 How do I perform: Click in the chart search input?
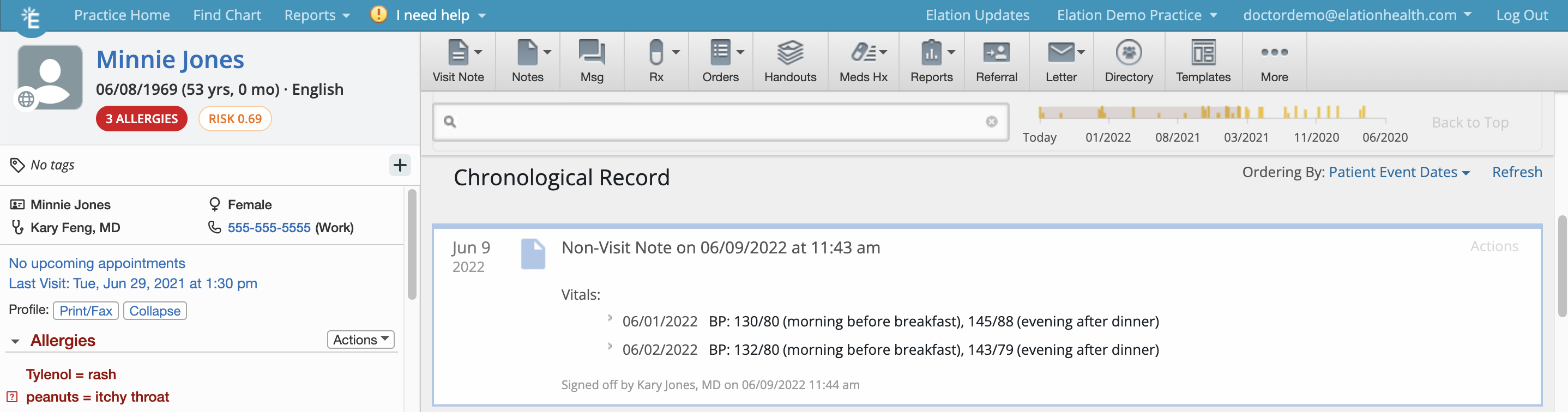720,122
